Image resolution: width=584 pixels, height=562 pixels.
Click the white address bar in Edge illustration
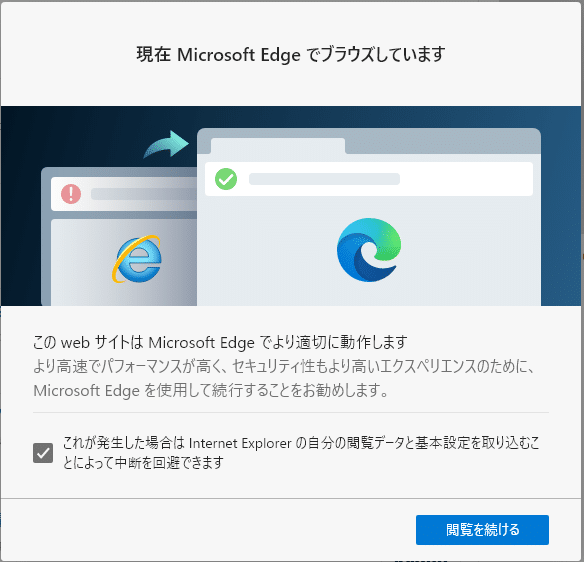369,179
